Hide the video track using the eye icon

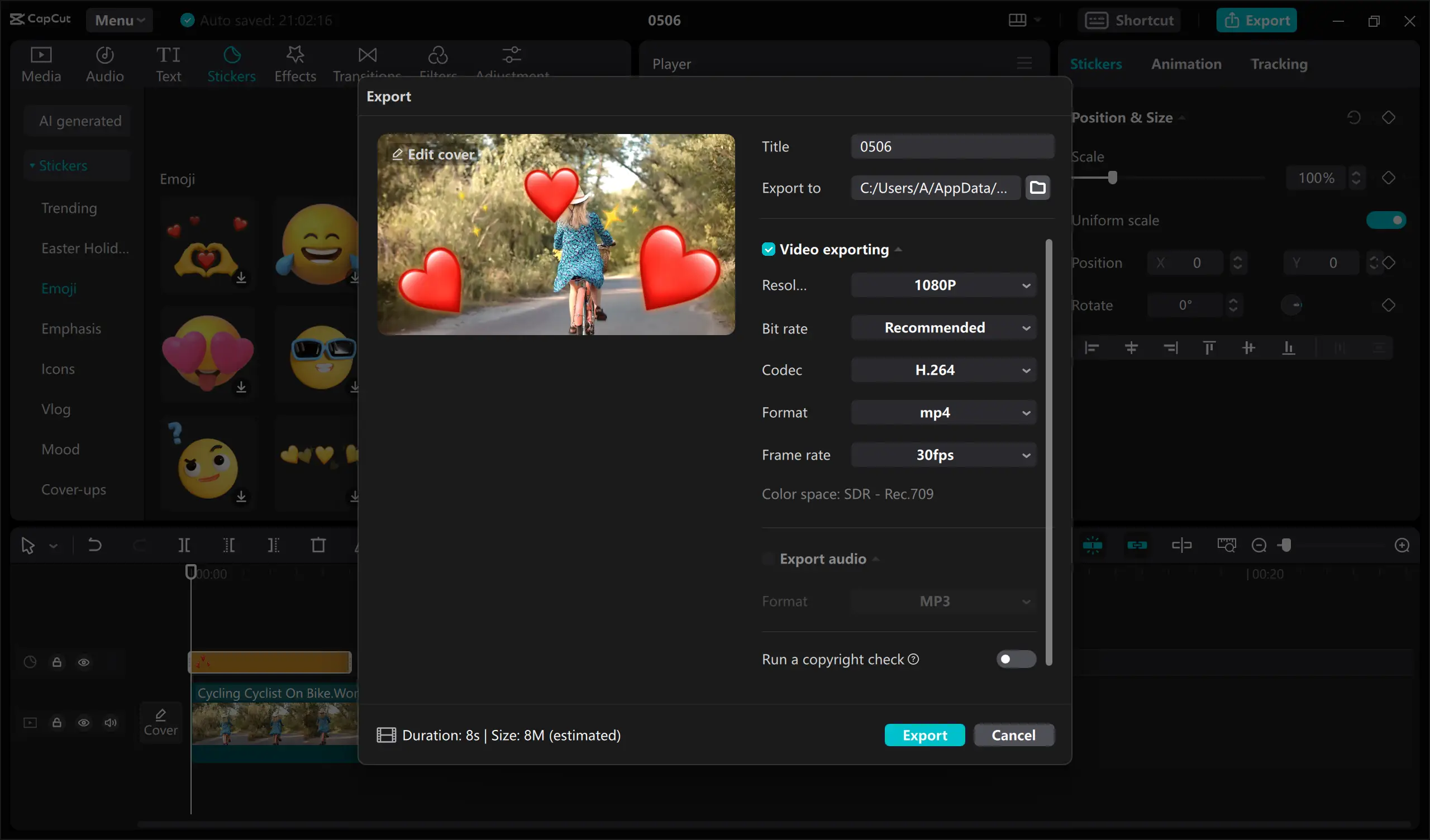84,723
